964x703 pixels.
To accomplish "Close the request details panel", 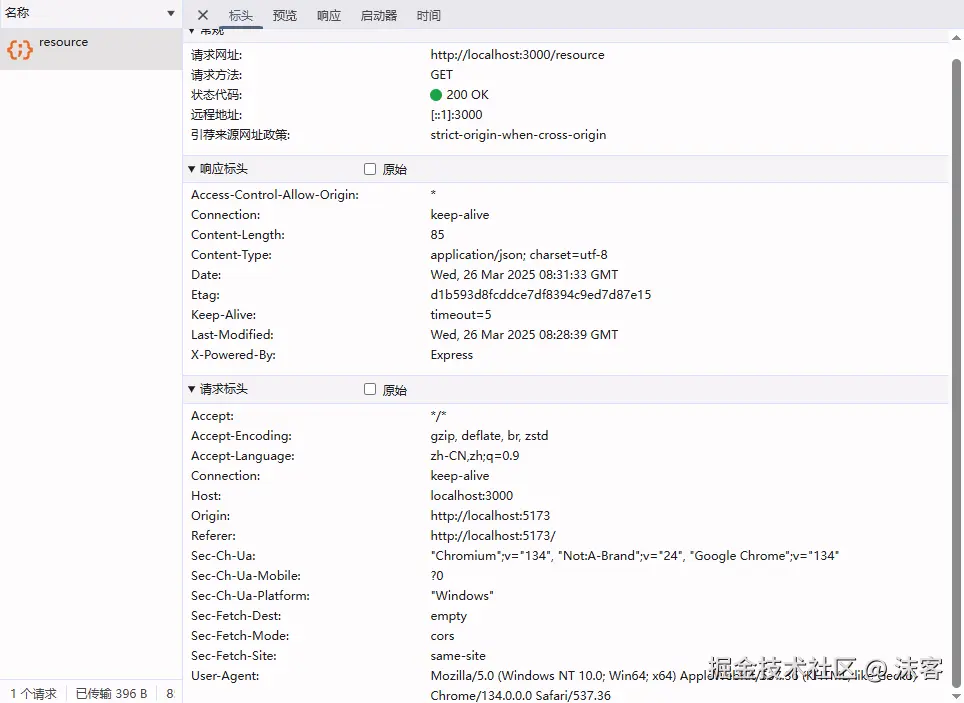I will [x=203, y=15].
